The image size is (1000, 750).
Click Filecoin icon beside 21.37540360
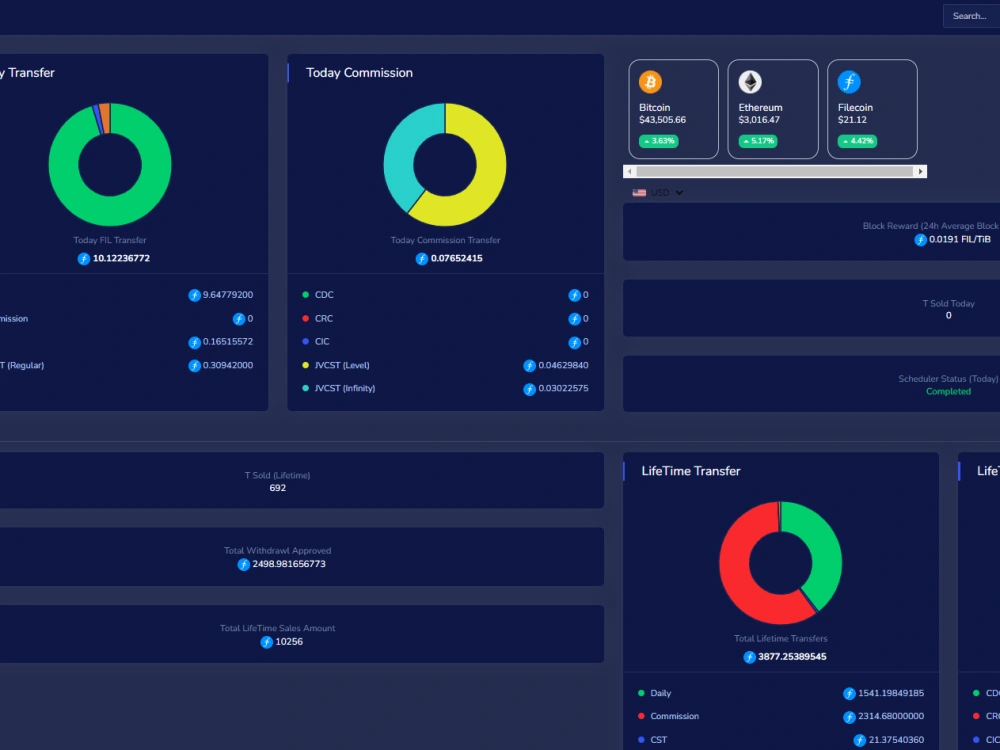tap(859, 740)
